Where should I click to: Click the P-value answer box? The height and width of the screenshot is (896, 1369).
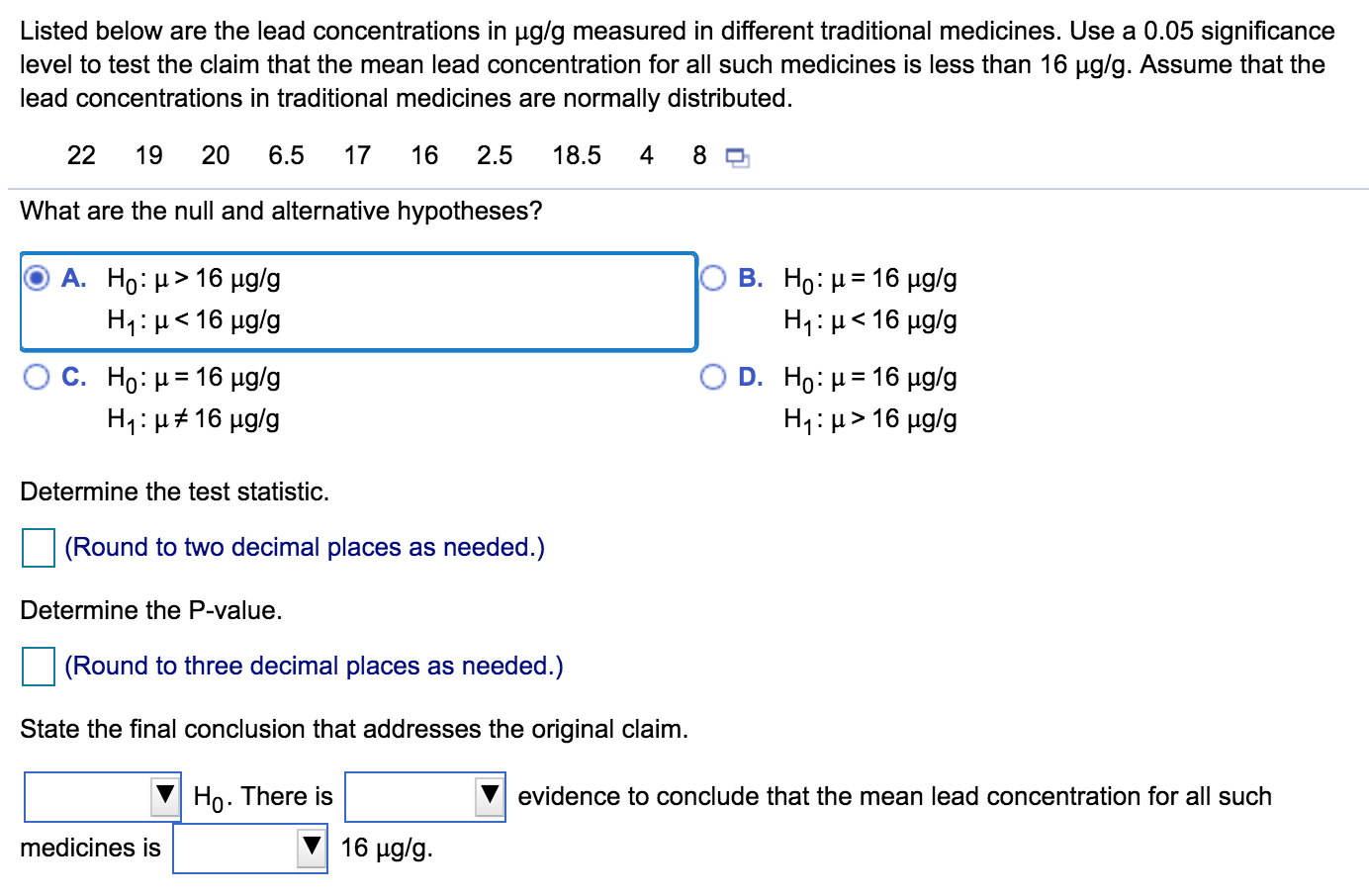click(37, 668)
